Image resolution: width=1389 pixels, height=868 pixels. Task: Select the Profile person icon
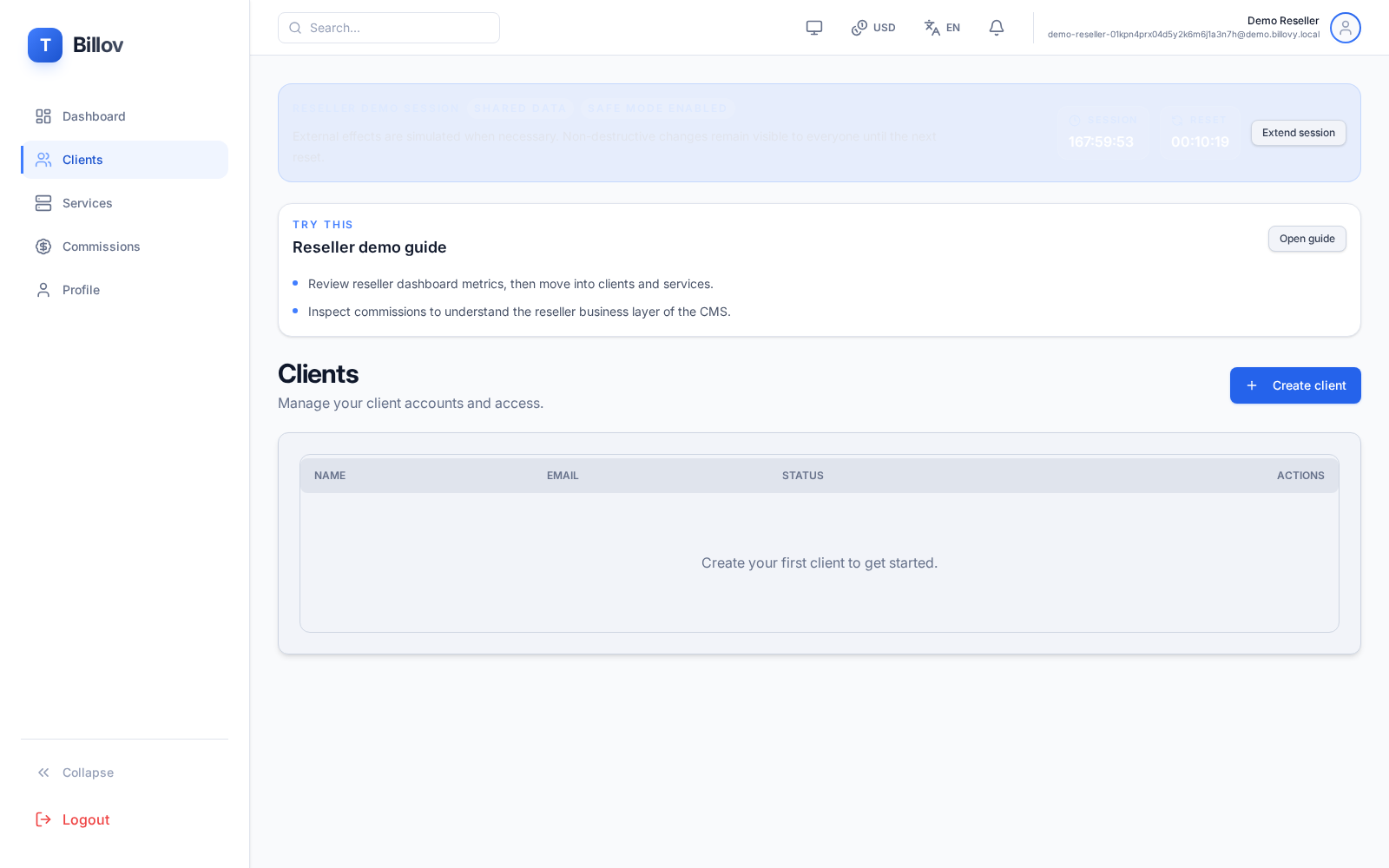click(43, 290)
